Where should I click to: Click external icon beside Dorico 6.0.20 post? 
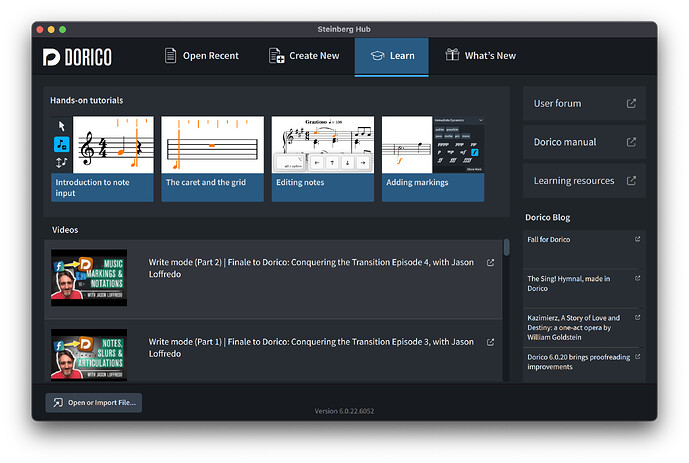point(638,357)
